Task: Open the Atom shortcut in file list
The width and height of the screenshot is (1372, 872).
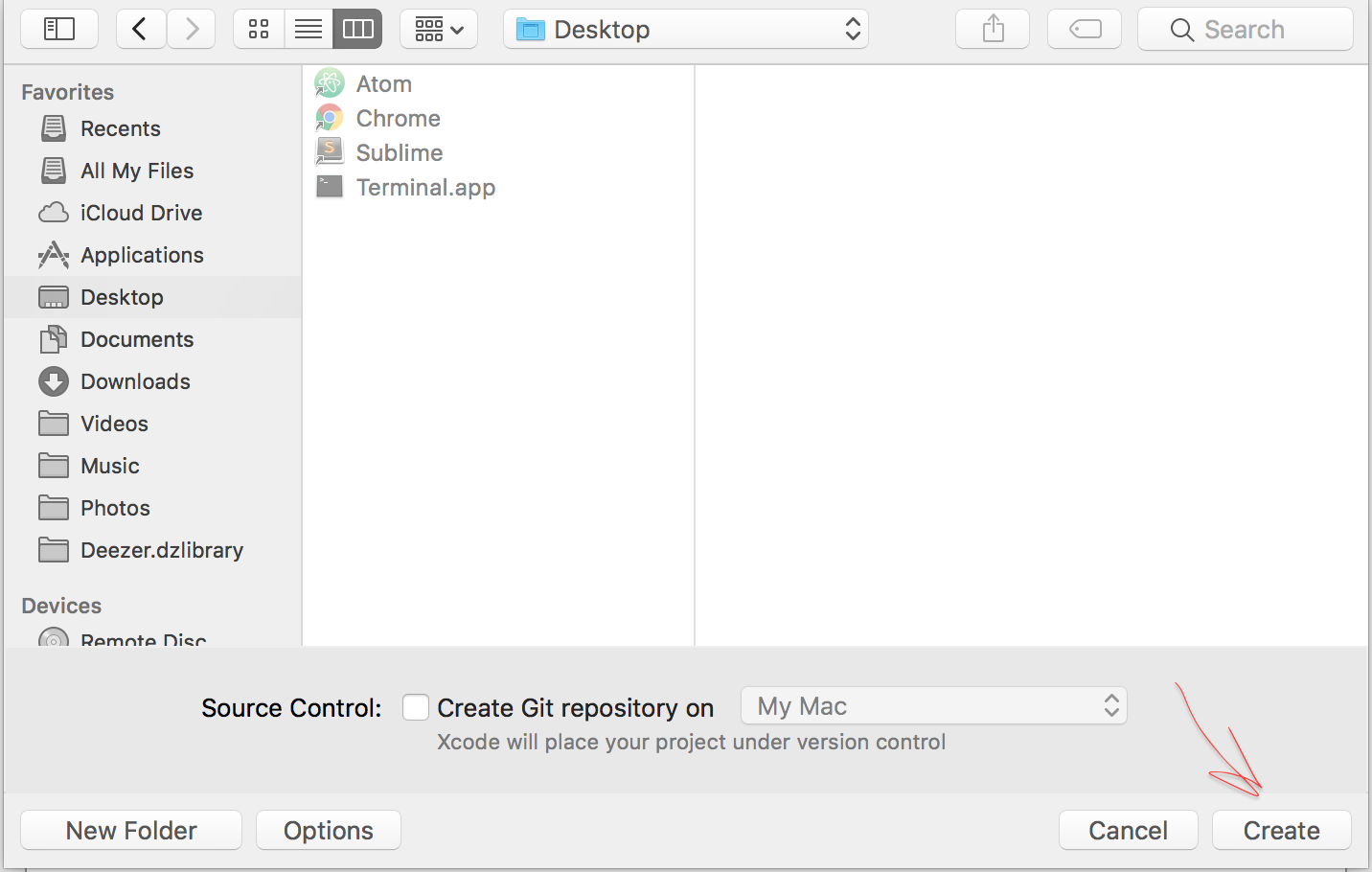Action: tap(383, 84)
